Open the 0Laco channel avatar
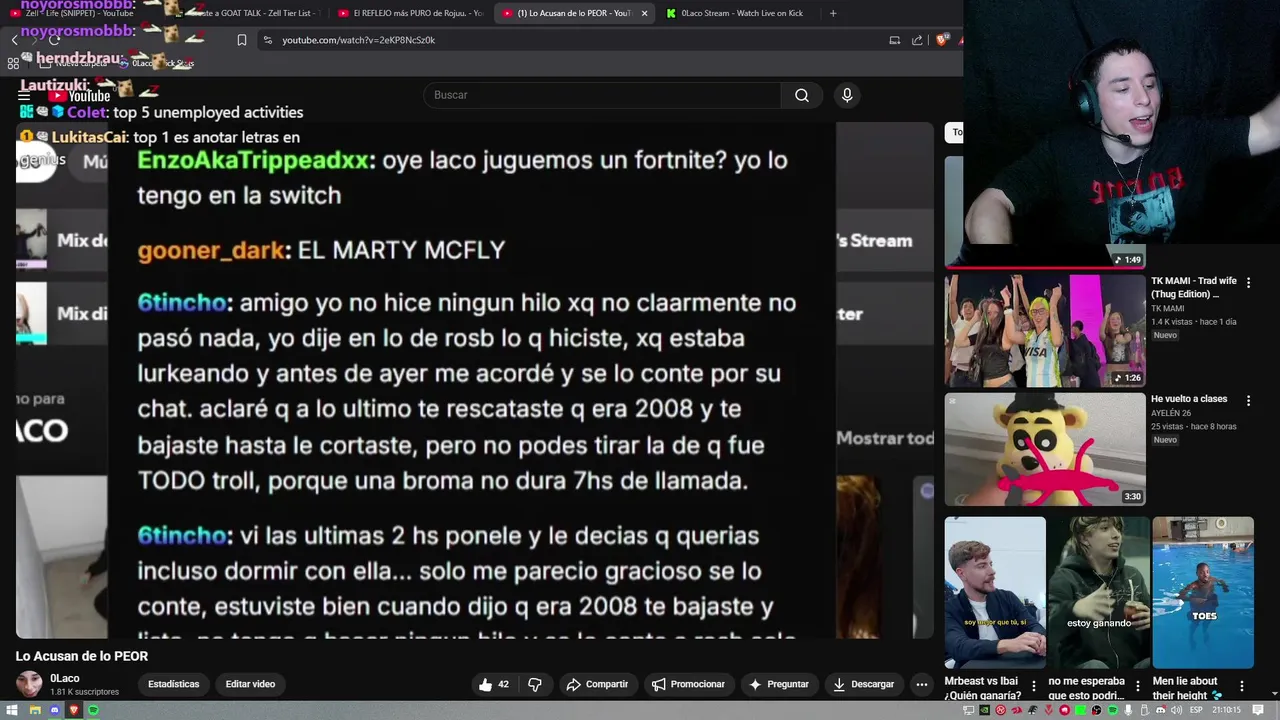The image size is (1280, 720). 29,684
